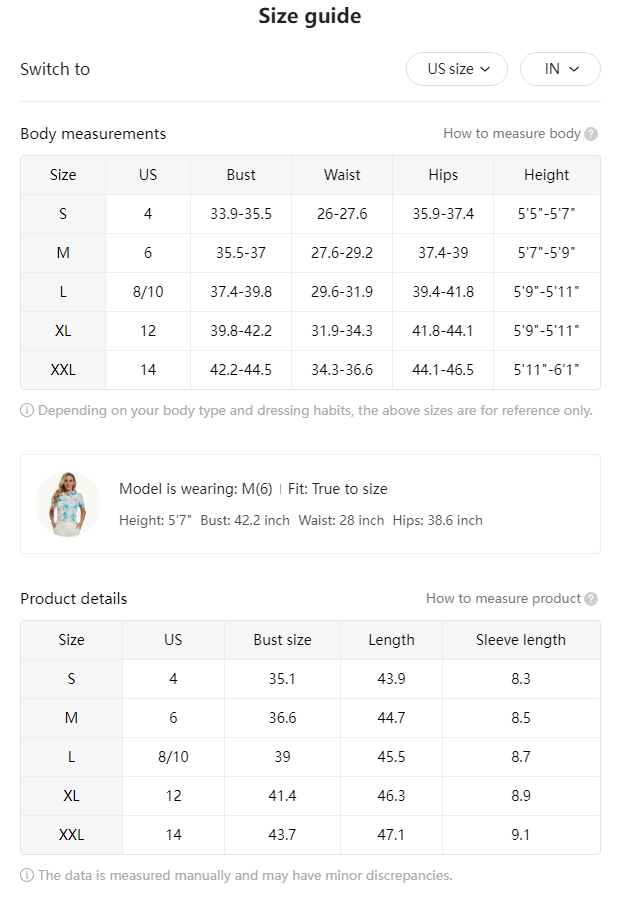Open the IN unit dropdown

(560, 69)
